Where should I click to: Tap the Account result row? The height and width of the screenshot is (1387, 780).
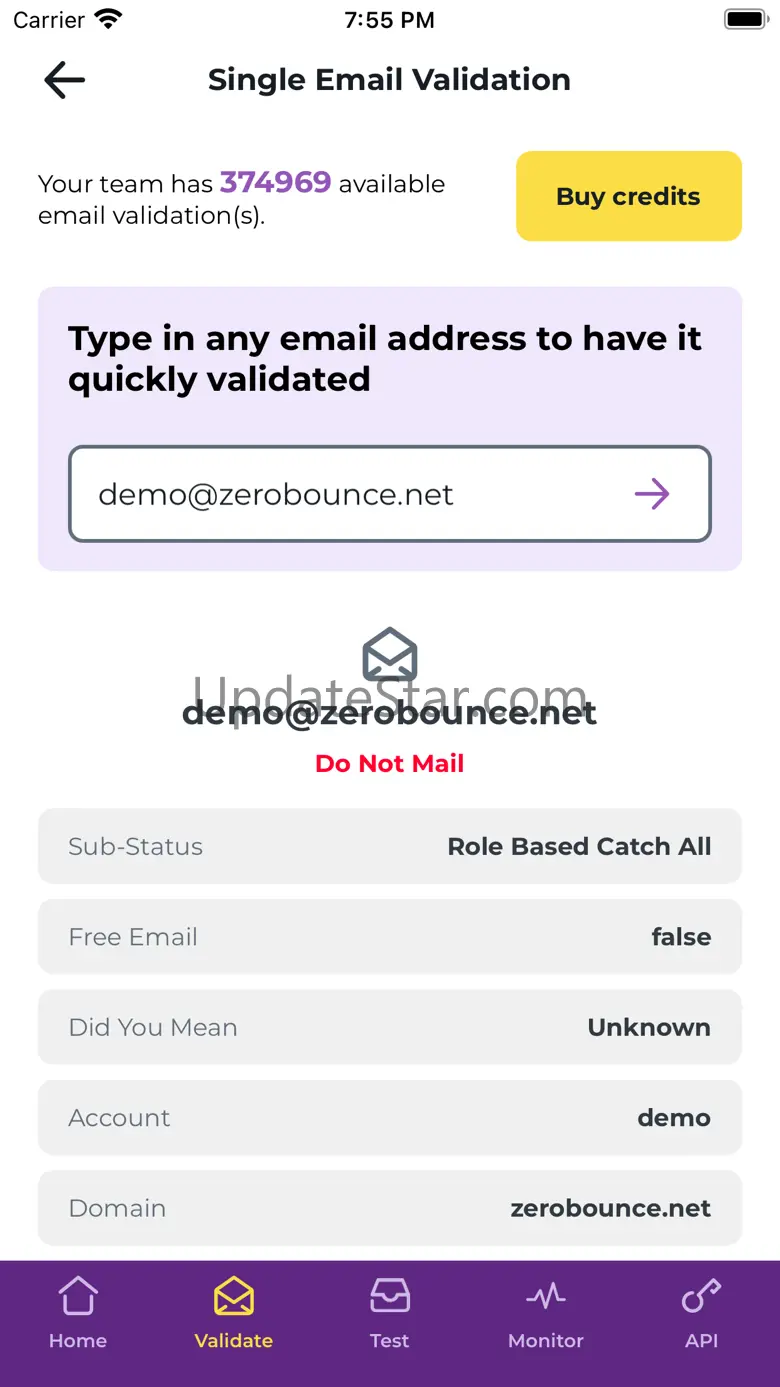click(390, 1117)
